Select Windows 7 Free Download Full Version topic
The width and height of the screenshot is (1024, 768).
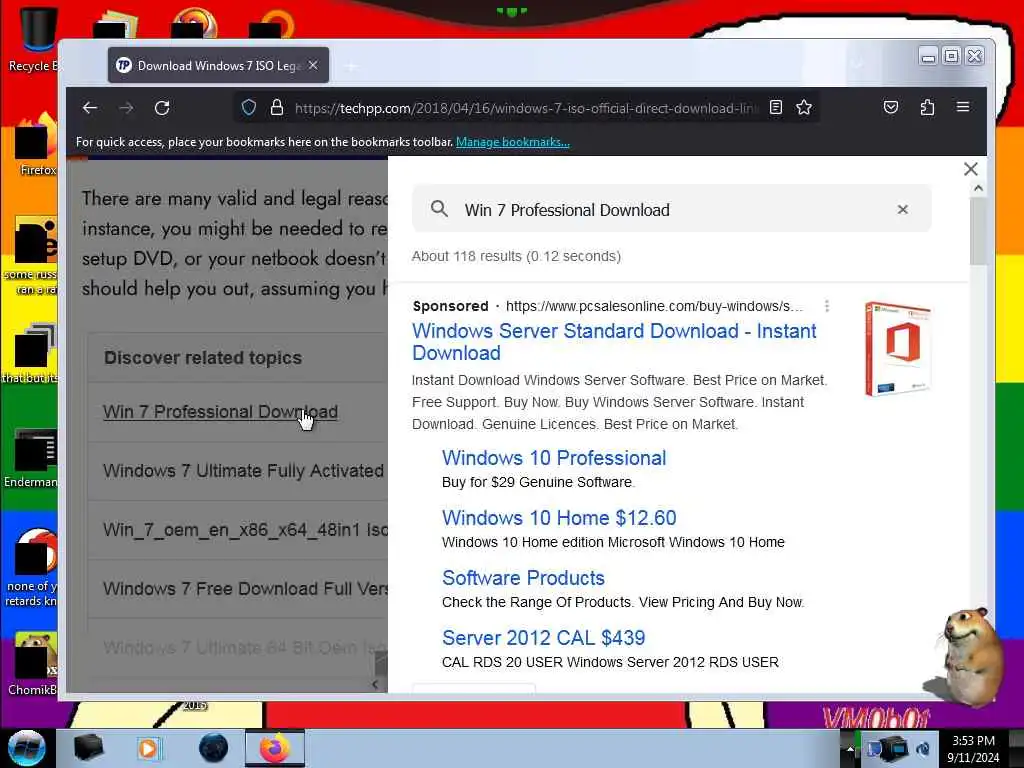point(245,588)
